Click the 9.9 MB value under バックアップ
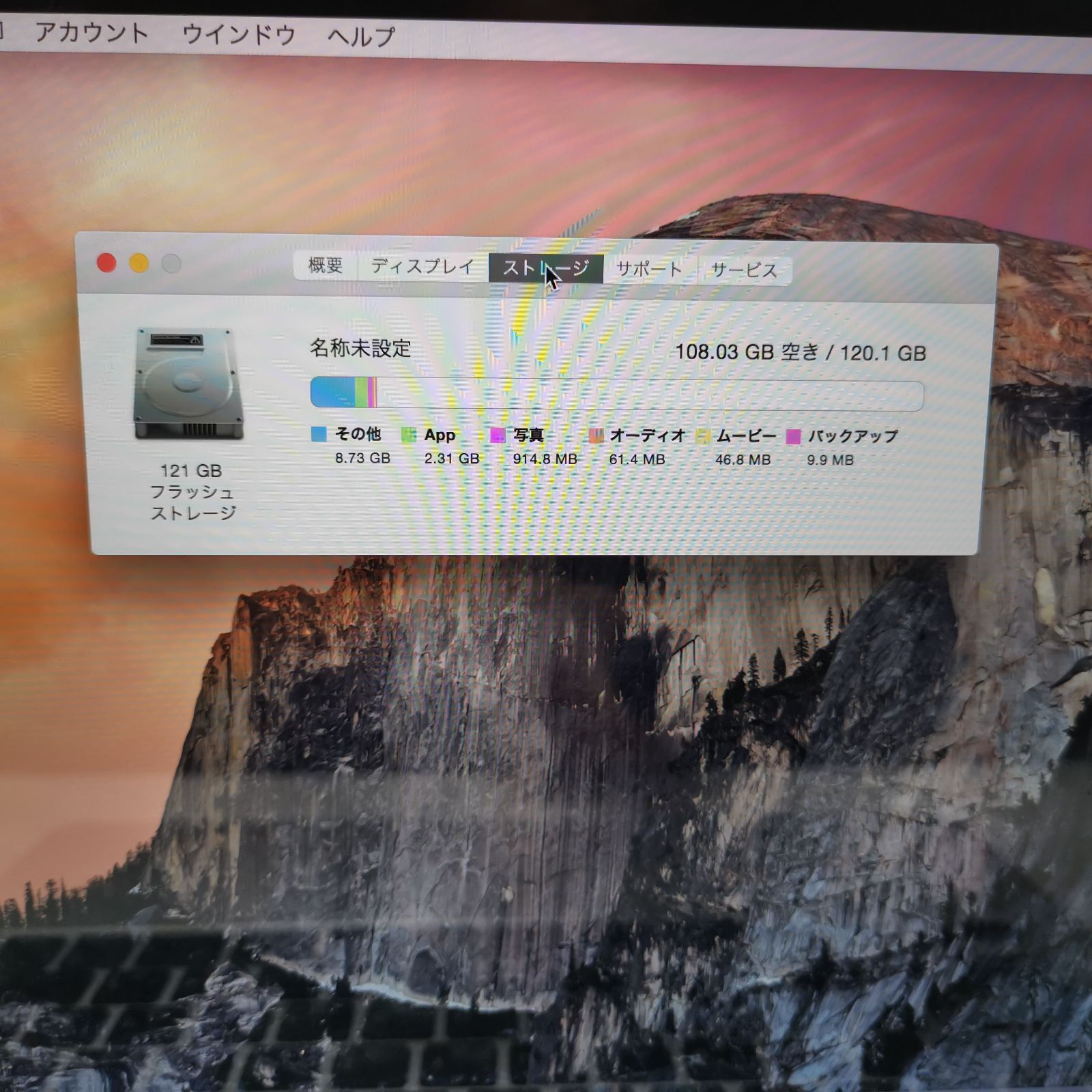 tap(830, 460)
